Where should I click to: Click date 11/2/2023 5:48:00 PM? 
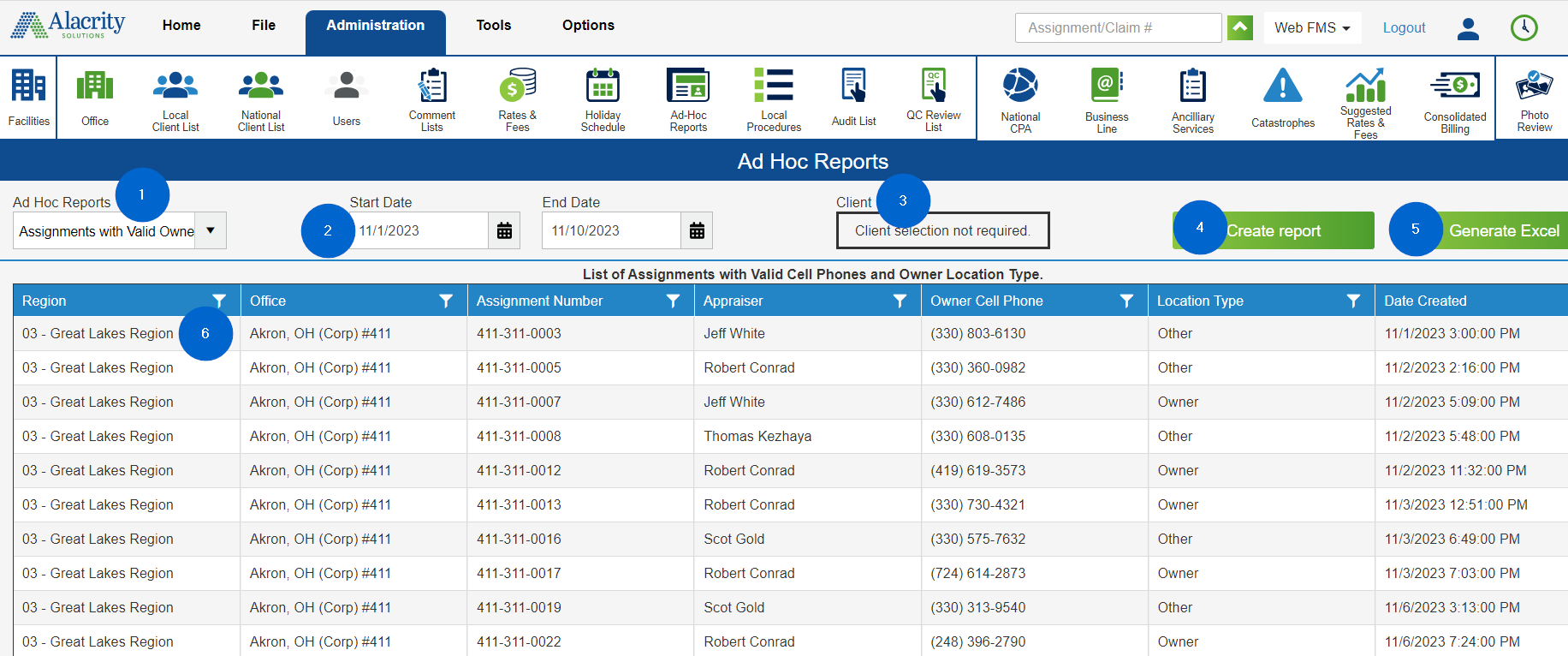tap(1452, 436)
